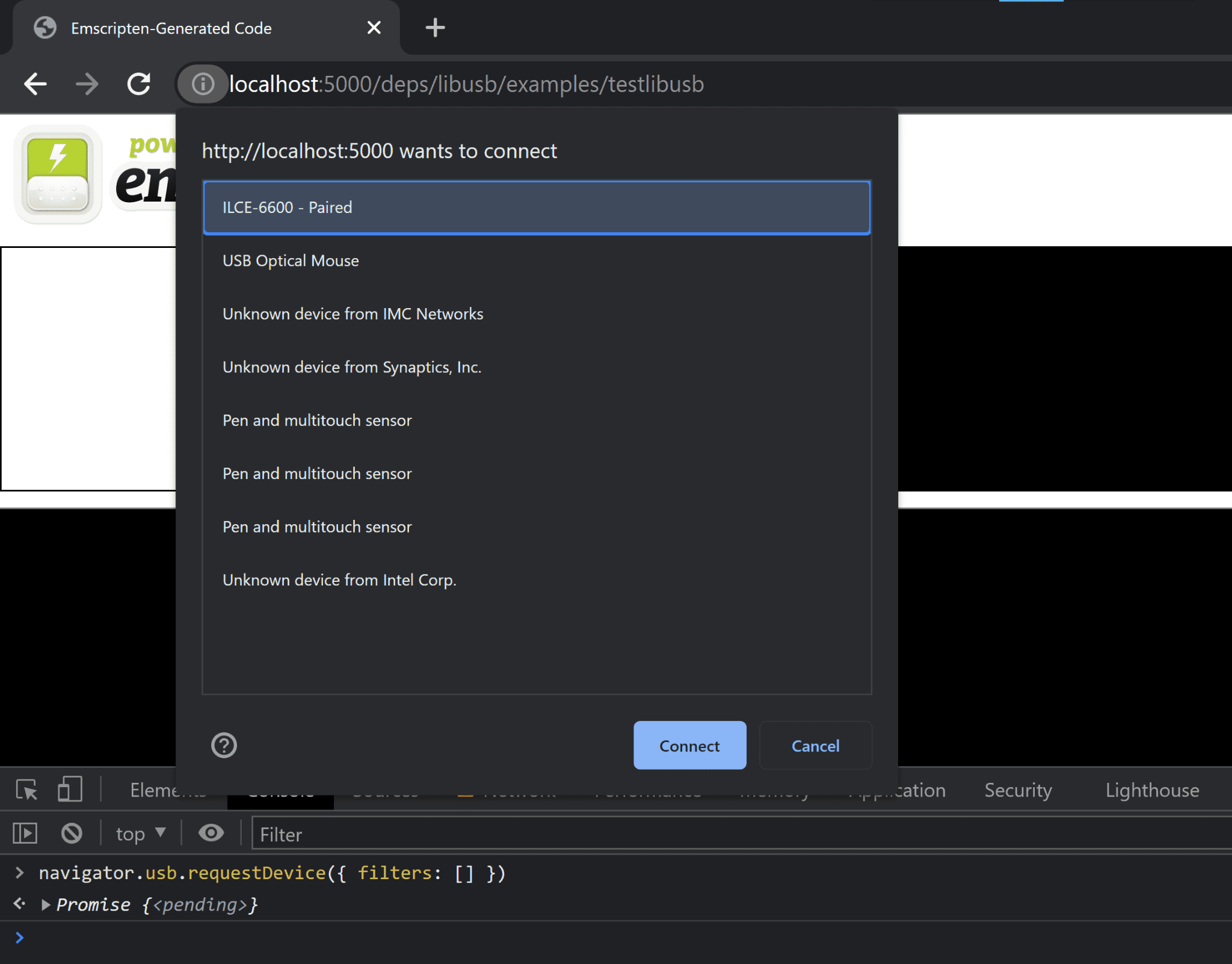Select ILCE-6600 - Paired device

pos(536,206)
